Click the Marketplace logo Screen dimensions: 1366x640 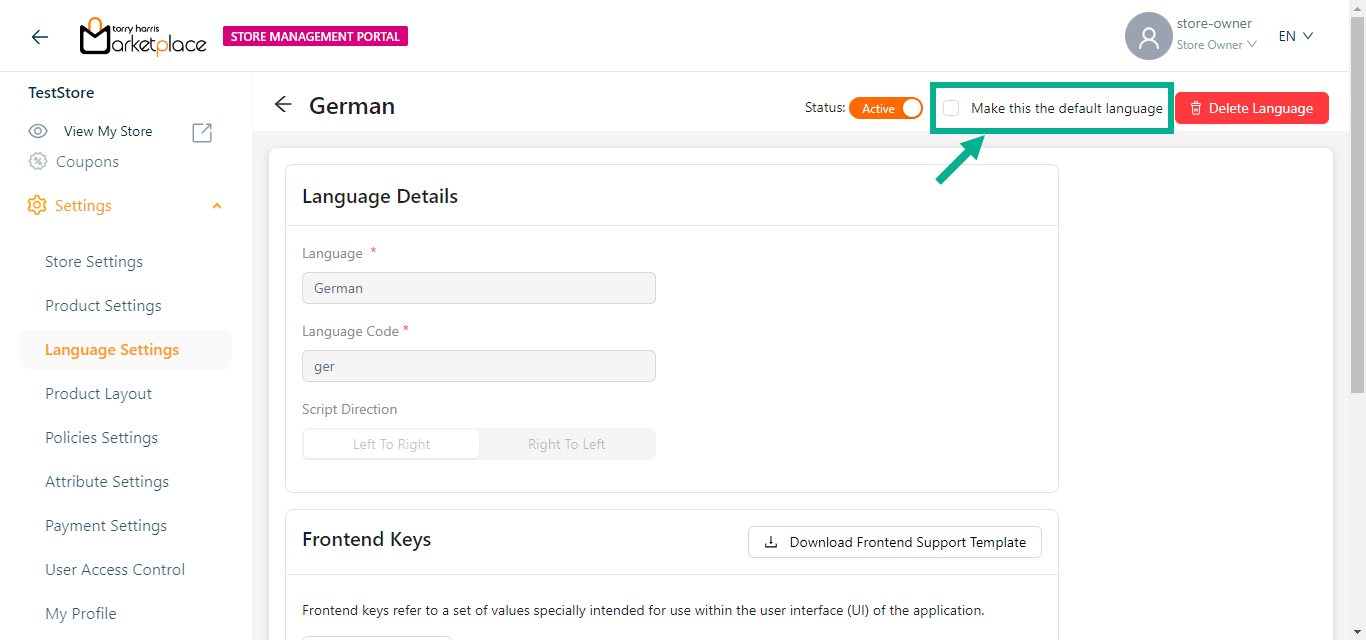(x=143, y=37)
